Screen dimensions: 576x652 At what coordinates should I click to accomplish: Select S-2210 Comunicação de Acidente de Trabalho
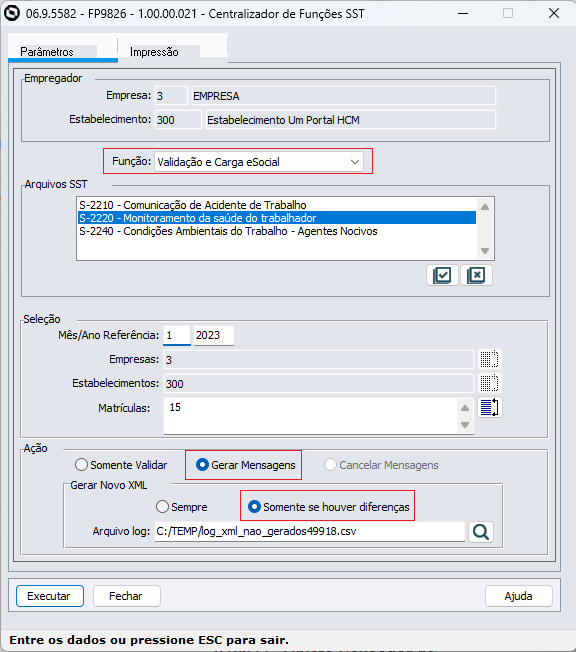[x=277, y=205]
